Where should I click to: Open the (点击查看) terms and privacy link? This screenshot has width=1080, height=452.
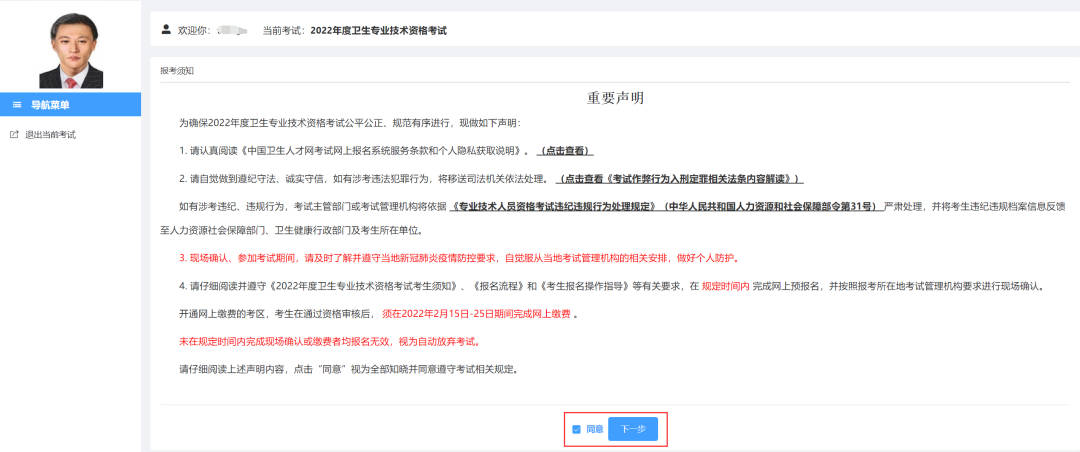point(565,151)
